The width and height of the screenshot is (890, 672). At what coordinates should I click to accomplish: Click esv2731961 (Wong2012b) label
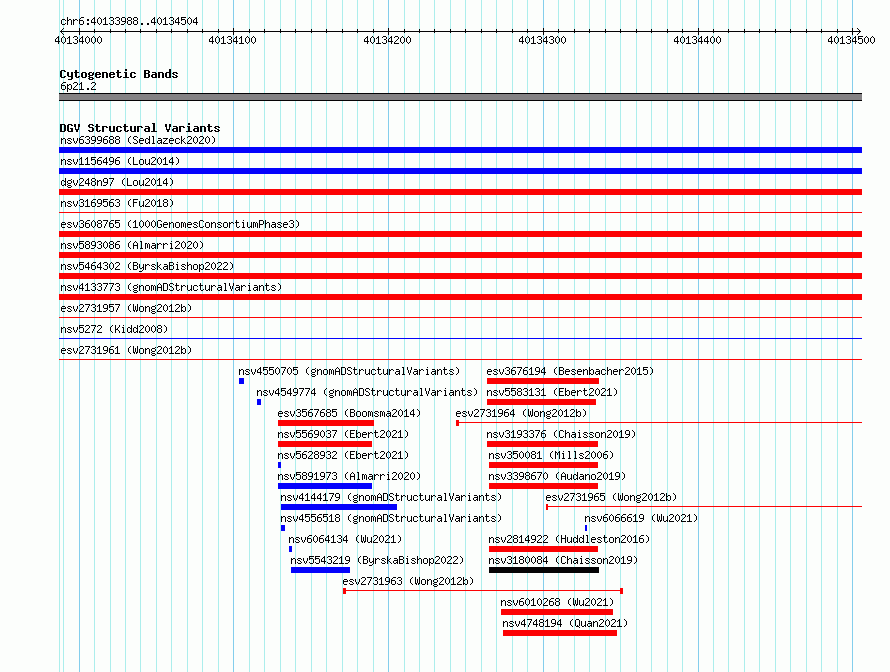(126, 350)
